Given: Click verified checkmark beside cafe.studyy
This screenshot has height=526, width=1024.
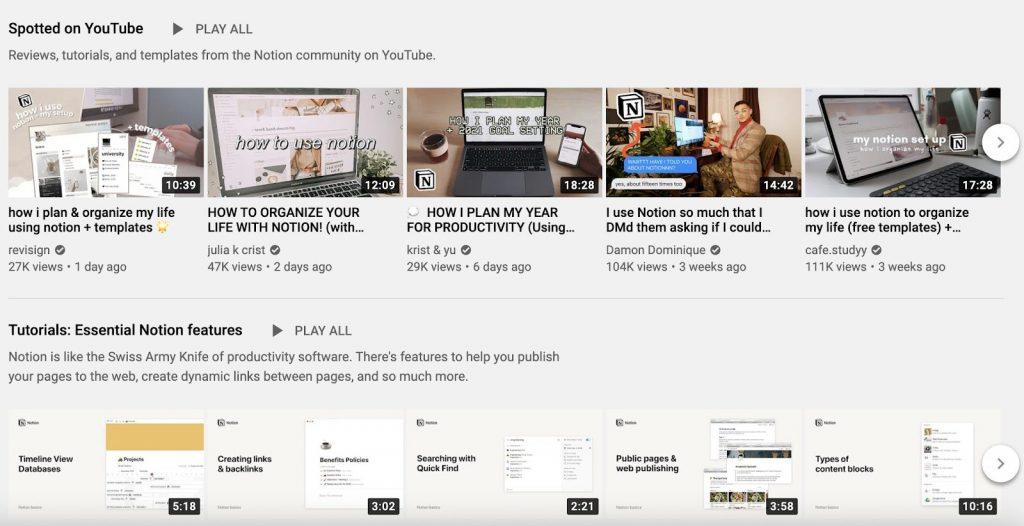Looking at the screenshot, I should [877, 250].
